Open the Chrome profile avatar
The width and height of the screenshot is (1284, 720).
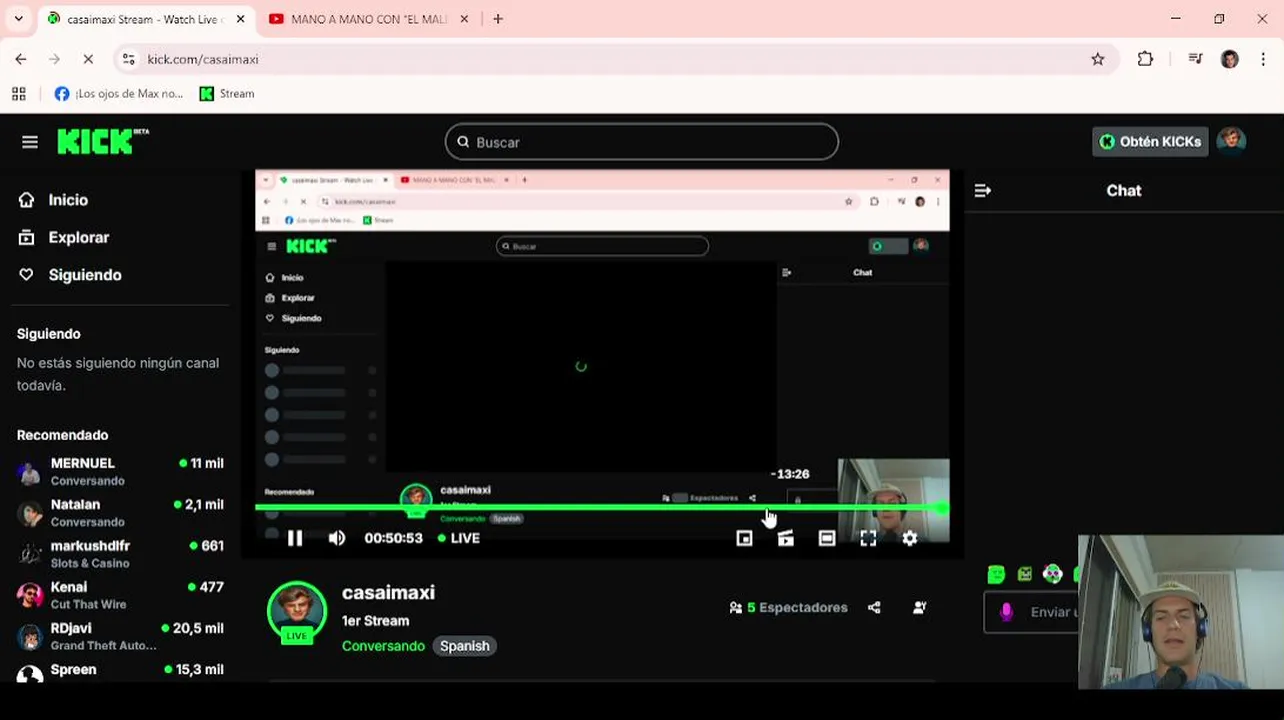(x=1230, y=59)
